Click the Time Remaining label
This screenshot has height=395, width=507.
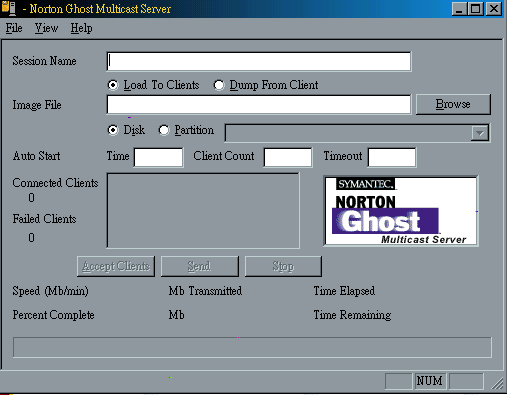(x=352, y=315)
